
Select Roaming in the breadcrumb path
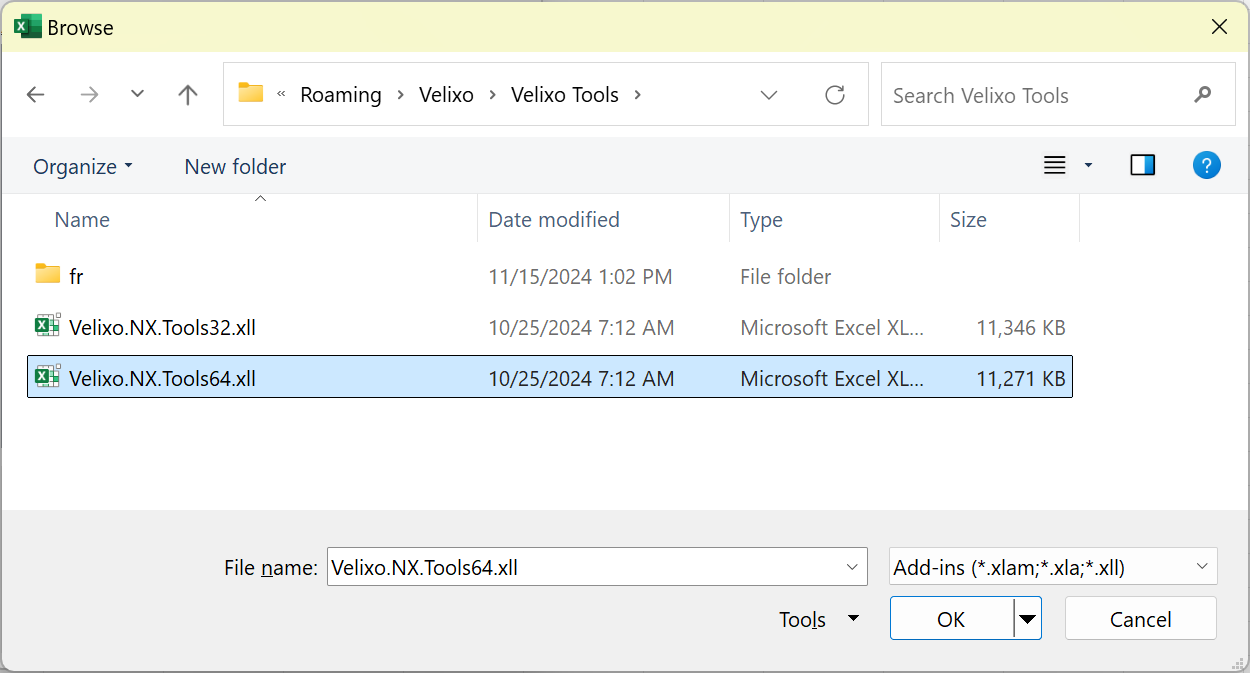click(x=341, y=95)
